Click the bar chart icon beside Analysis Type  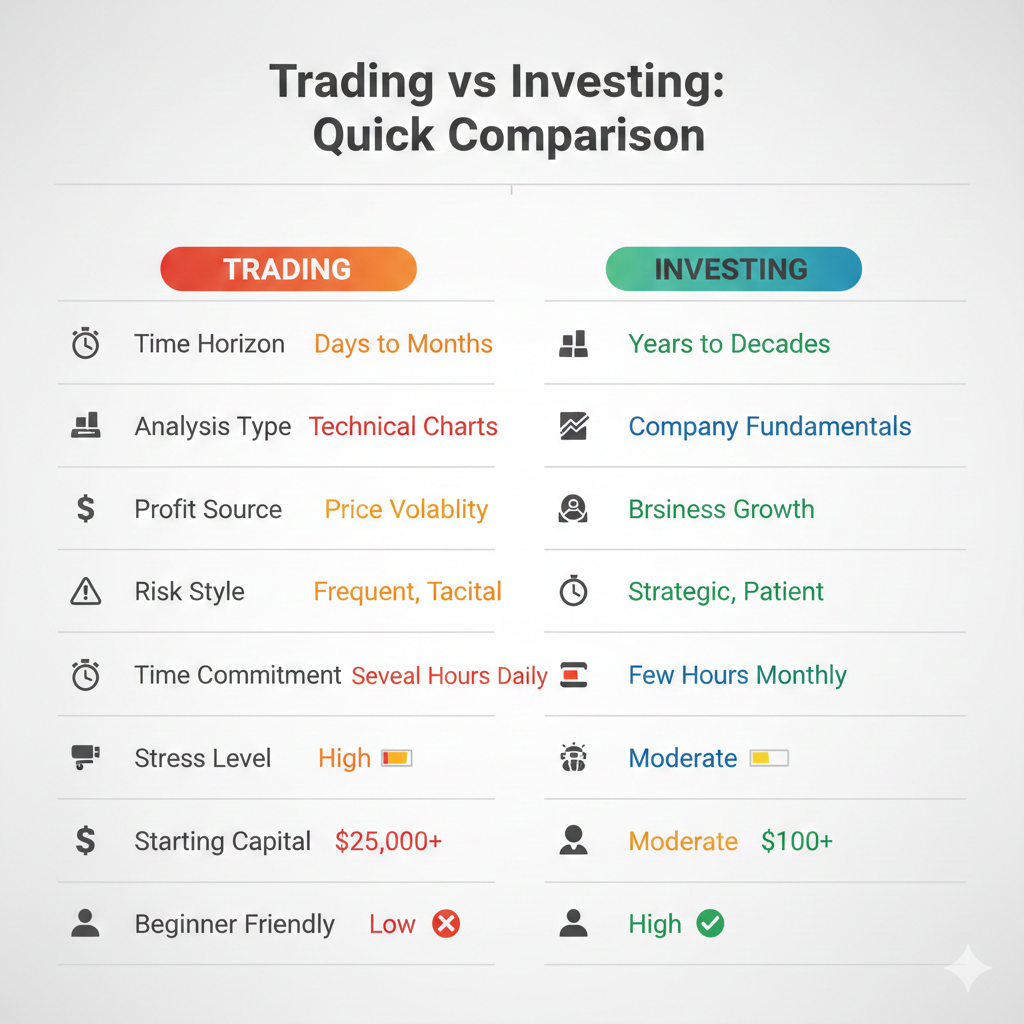click(86, 426)
